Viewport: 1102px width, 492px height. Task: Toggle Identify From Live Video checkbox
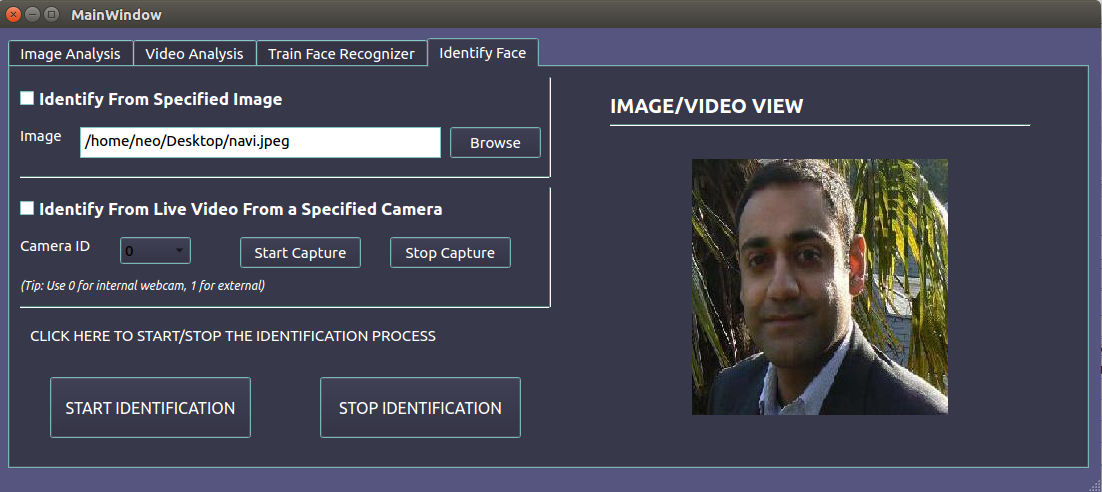[x=27, y=209]
